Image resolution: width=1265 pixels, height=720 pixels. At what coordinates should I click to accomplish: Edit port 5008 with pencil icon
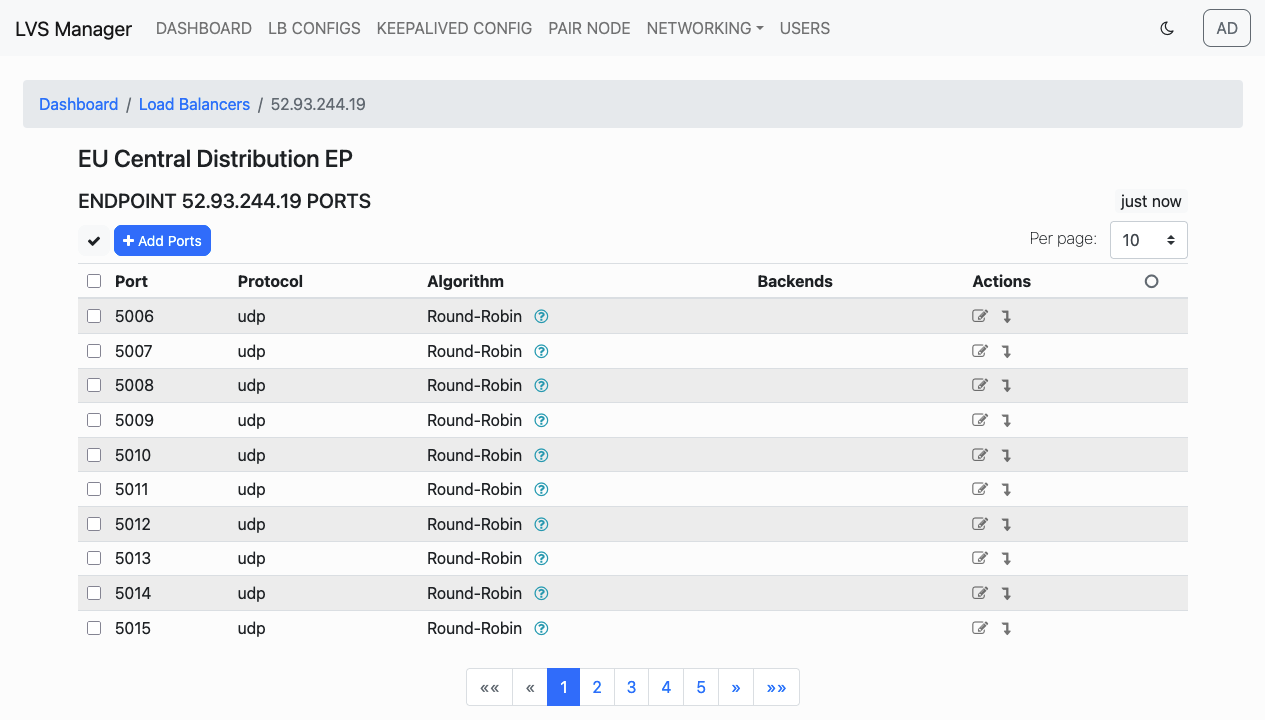click(x=980, y=385)
